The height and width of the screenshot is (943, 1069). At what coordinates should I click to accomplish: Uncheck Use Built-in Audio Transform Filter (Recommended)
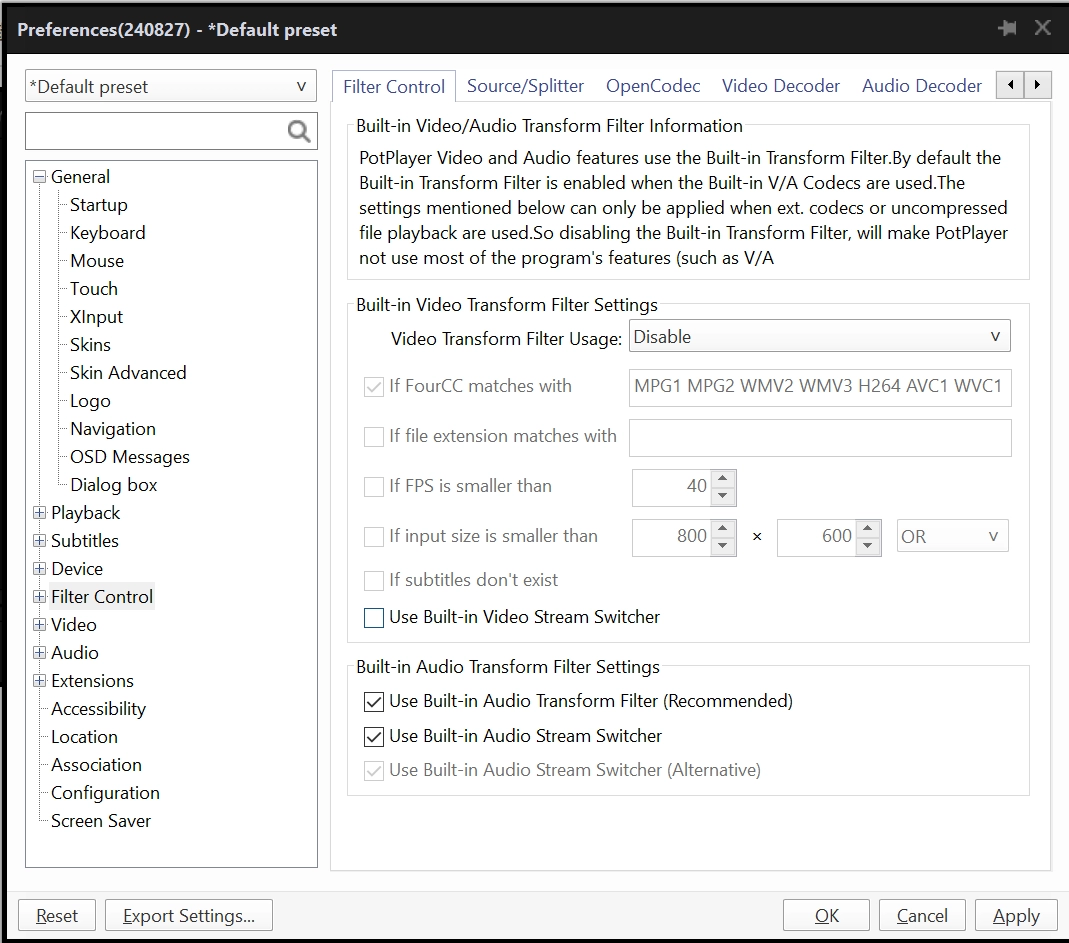tap(374, 702)
